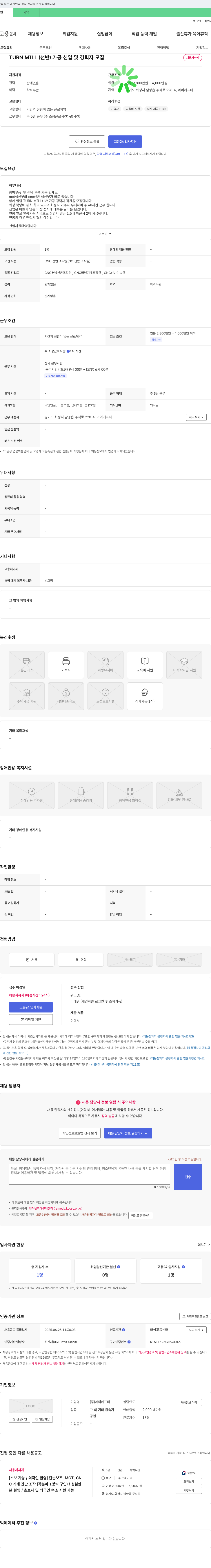Image resolution: width=211 pixels, height=1568 pixels.
Task: Click info icon next to 인증기관
Action: [123, 1330]
